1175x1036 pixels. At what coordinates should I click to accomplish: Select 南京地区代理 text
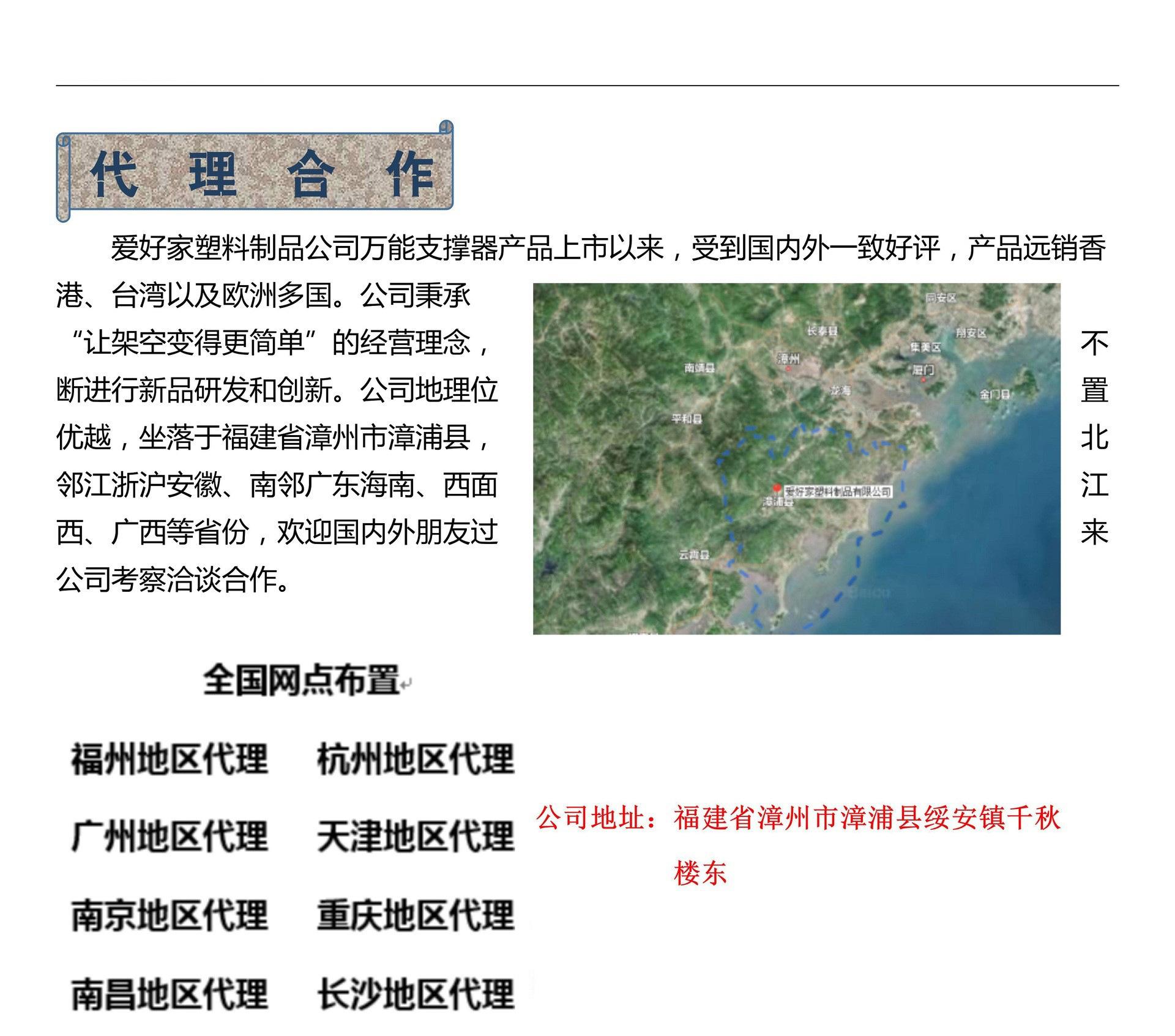click(x=170, y=915)
